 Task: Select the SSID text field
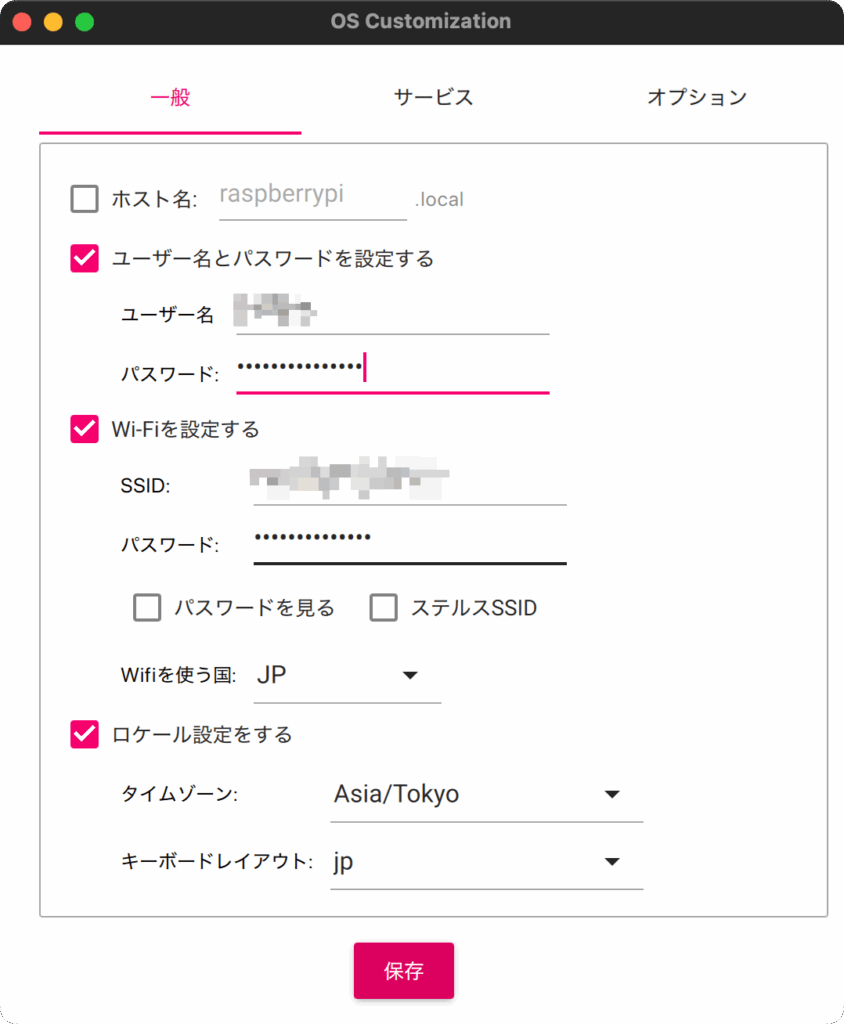point(410,483)
